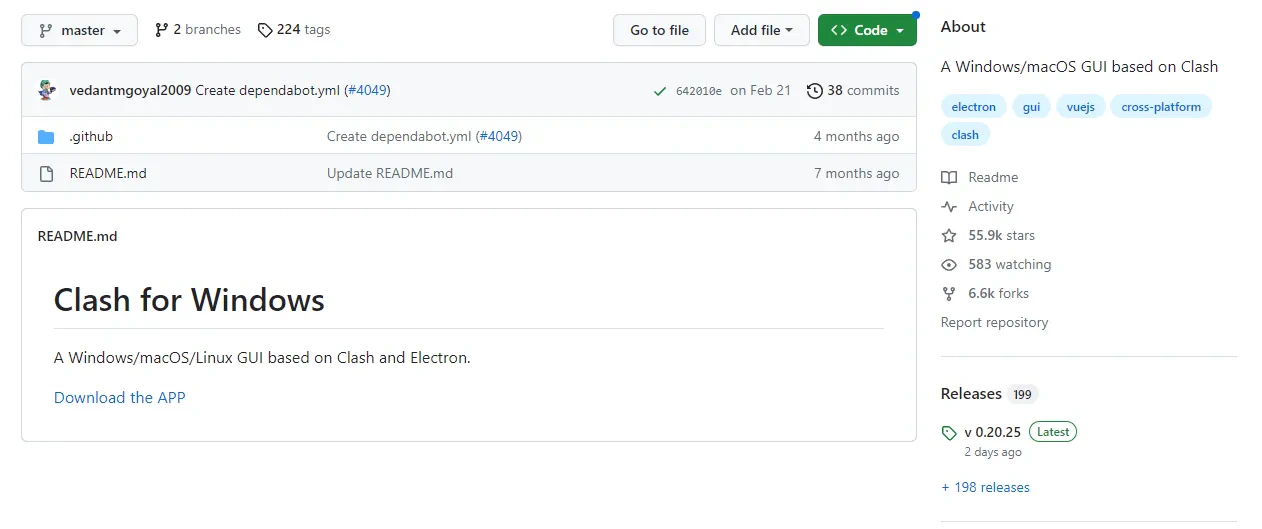Click the tag icon beside v 0.20.25
This screenshot has width=1262, height=529.
tap(949, 433)
